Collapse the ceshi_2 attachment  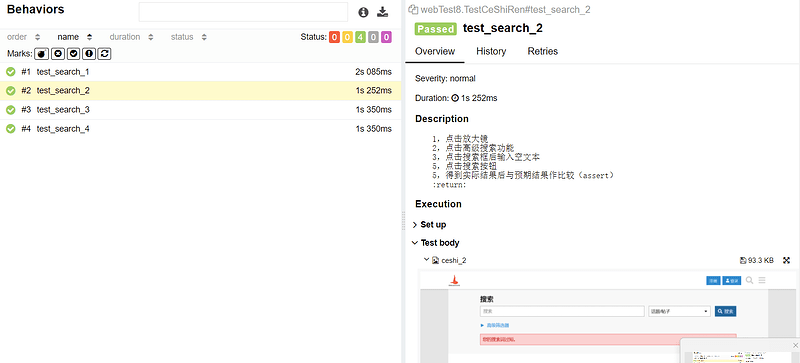point(427,260)
